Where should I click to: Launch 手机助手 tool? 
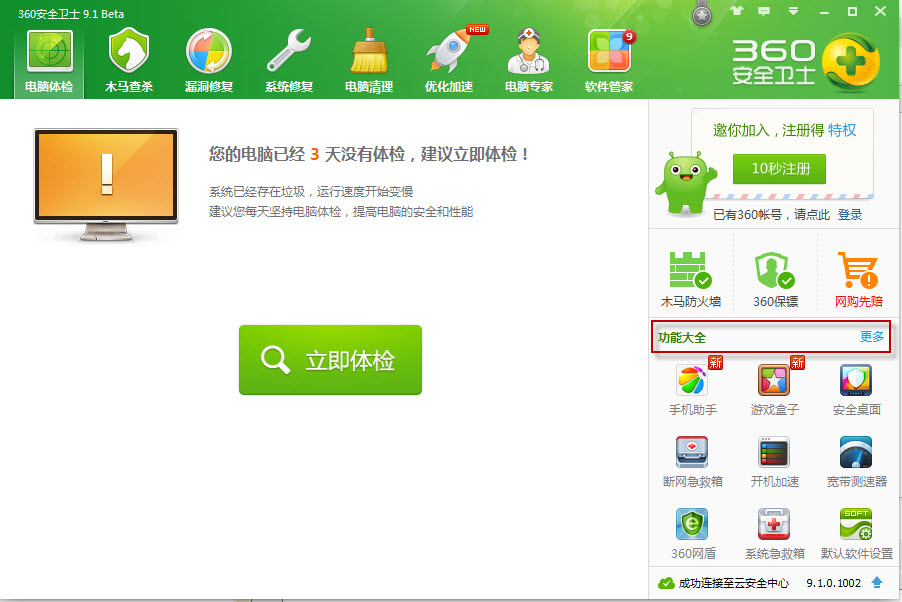693,390
